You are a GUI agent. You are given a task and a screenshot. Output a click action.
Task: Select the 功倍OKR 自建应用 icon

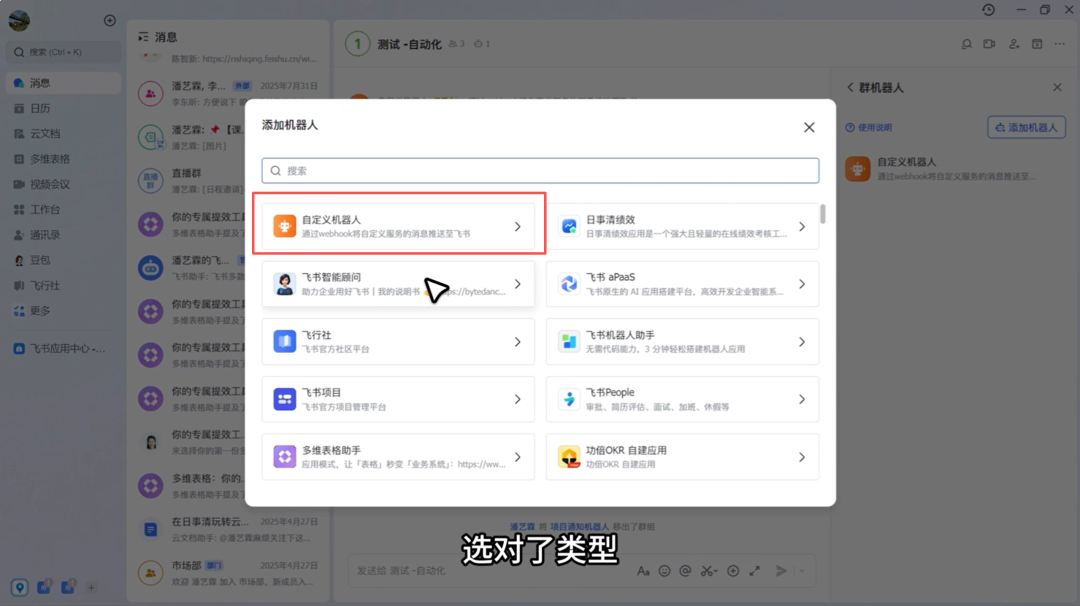(569, 457)
